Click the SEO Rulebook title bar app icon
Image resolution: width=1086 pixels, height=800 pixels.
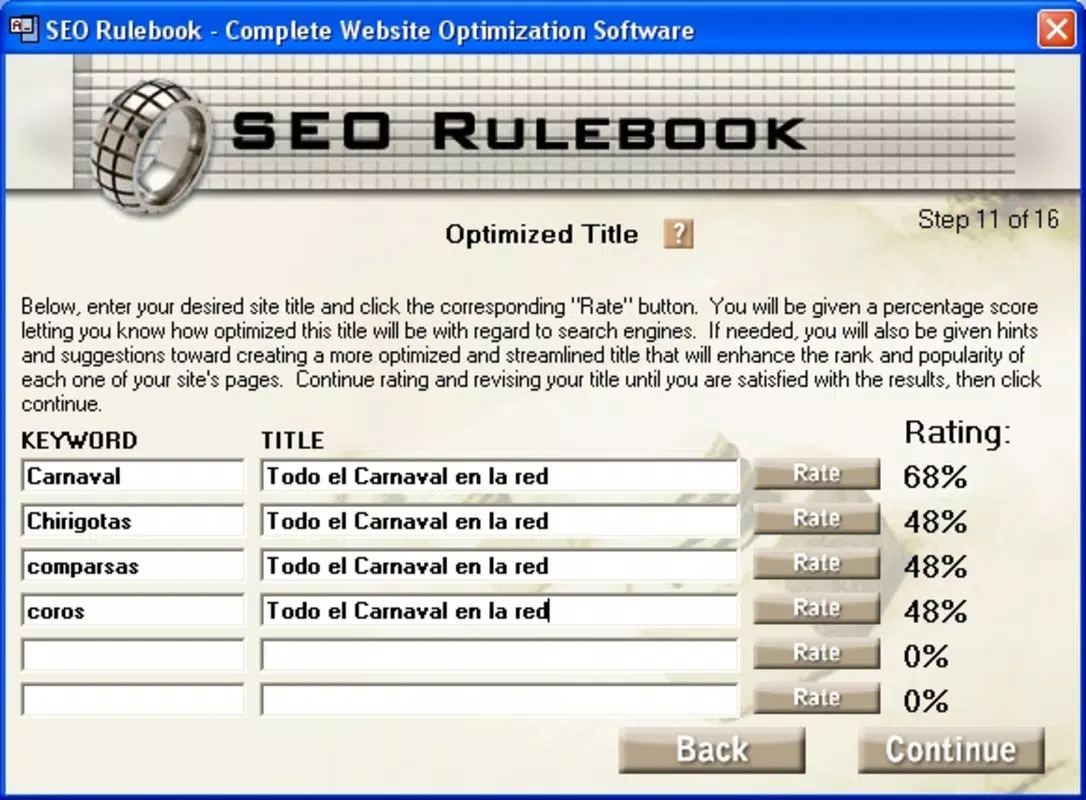(23, 30)
